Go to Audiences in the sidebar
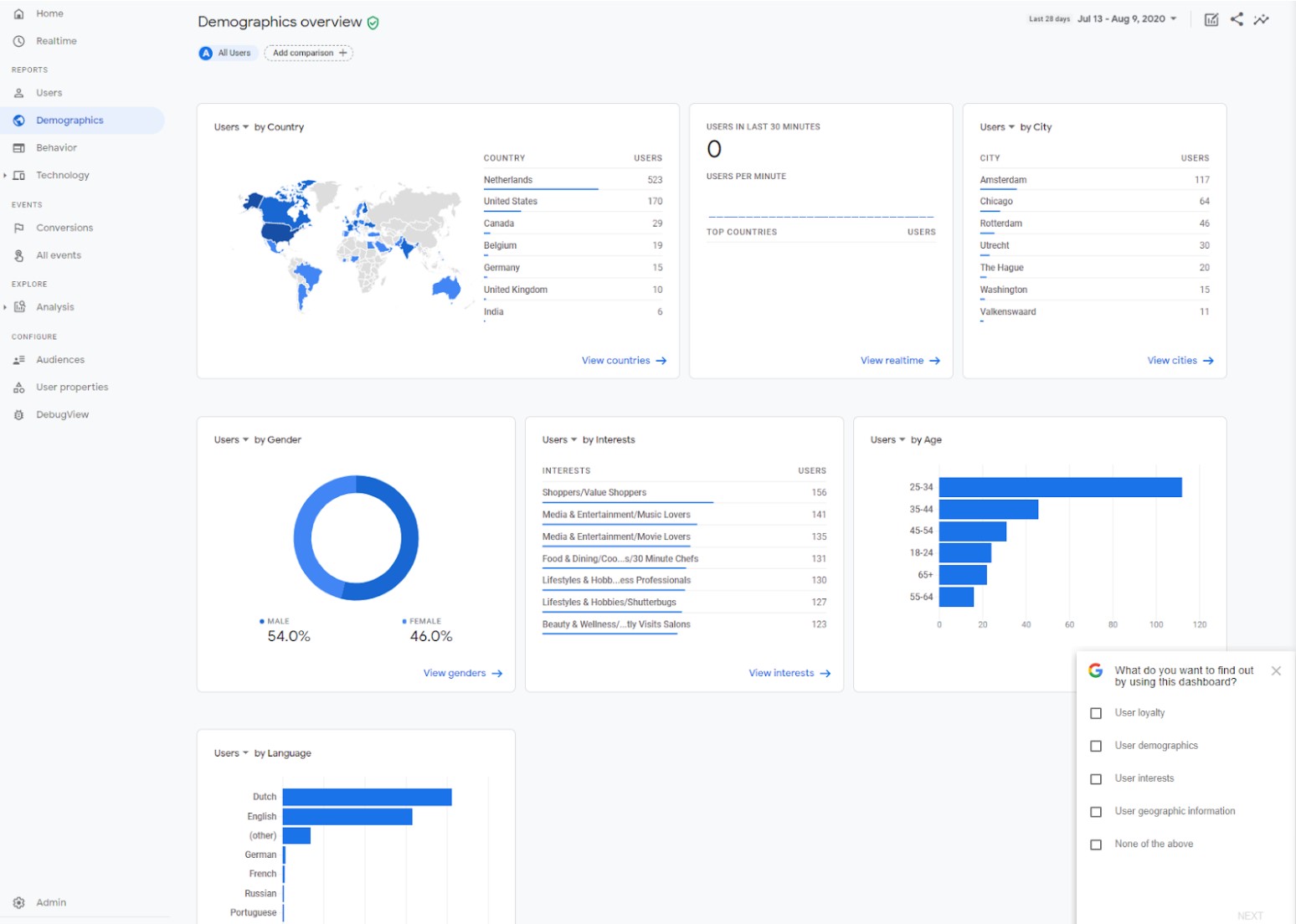Image resolution: width=1296 pixels, height=924 pixels. (59, 360)
